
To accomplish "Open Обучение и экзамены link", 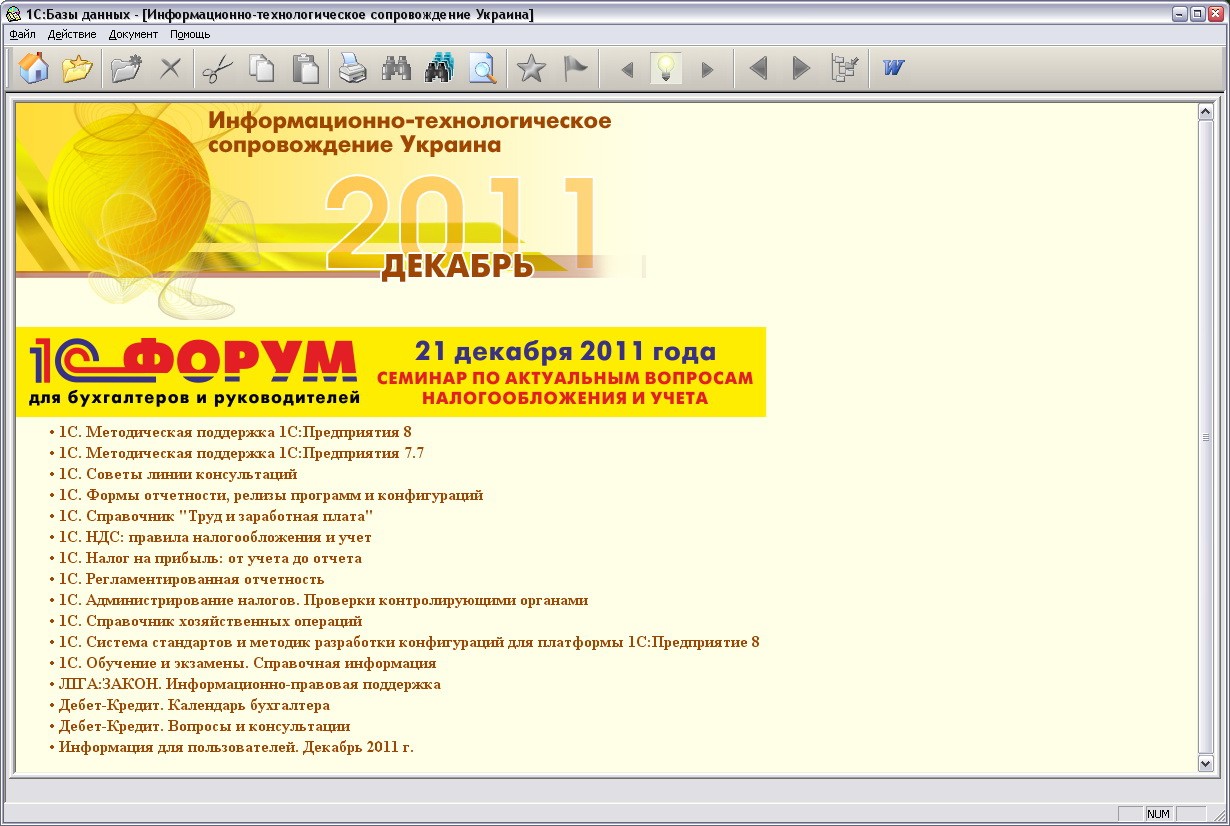I will coord(247,663).
